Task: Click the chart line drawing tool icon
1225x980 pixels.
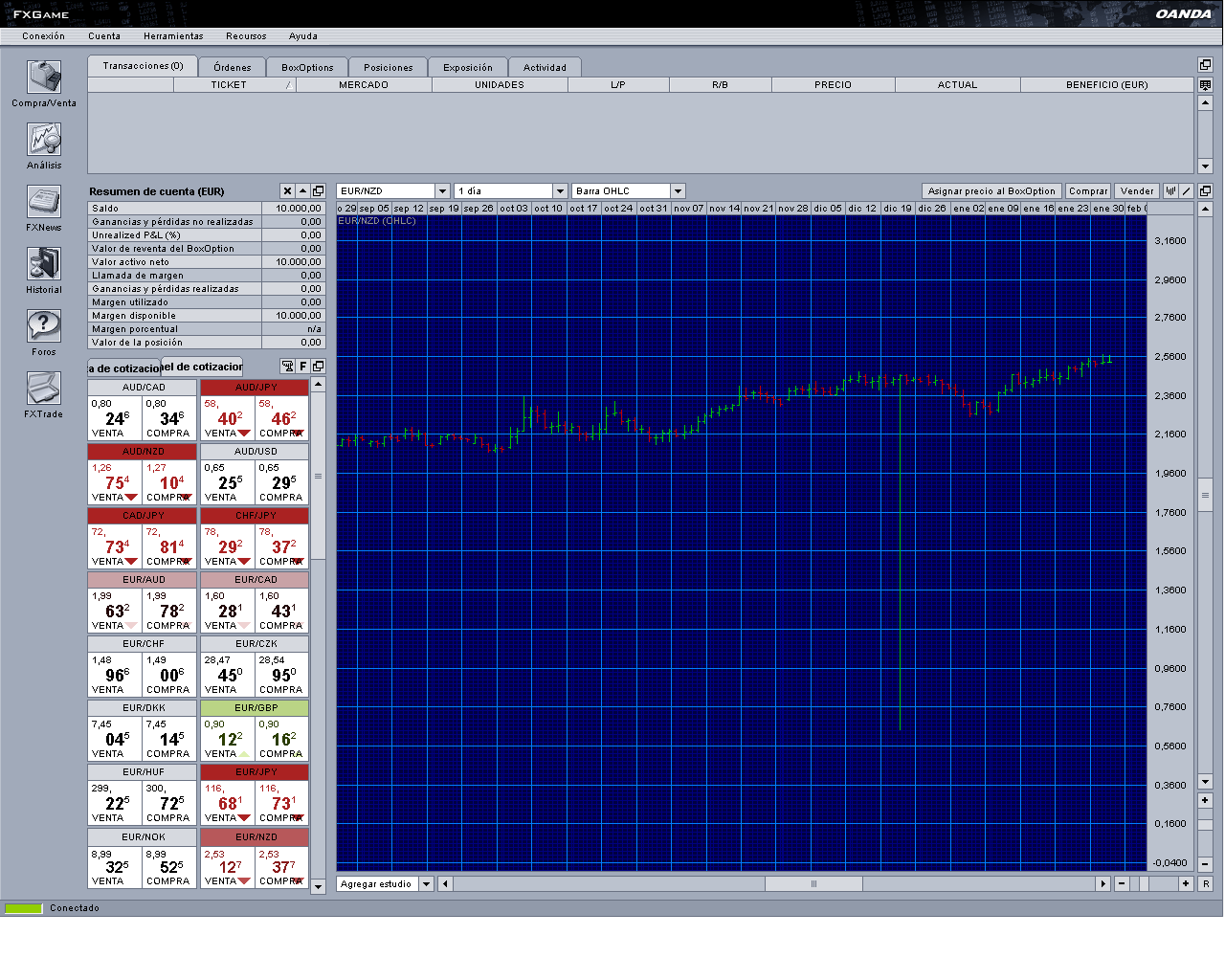Action: [1187, 191]
